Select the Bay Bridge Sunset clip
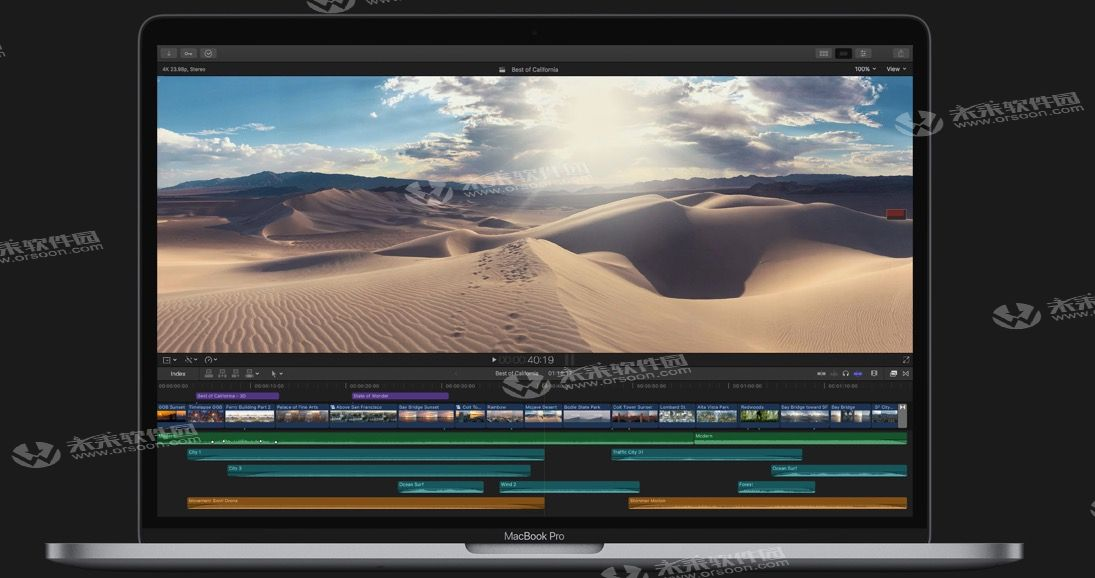This screenshot has height=578, width=1095. [426, 414]
